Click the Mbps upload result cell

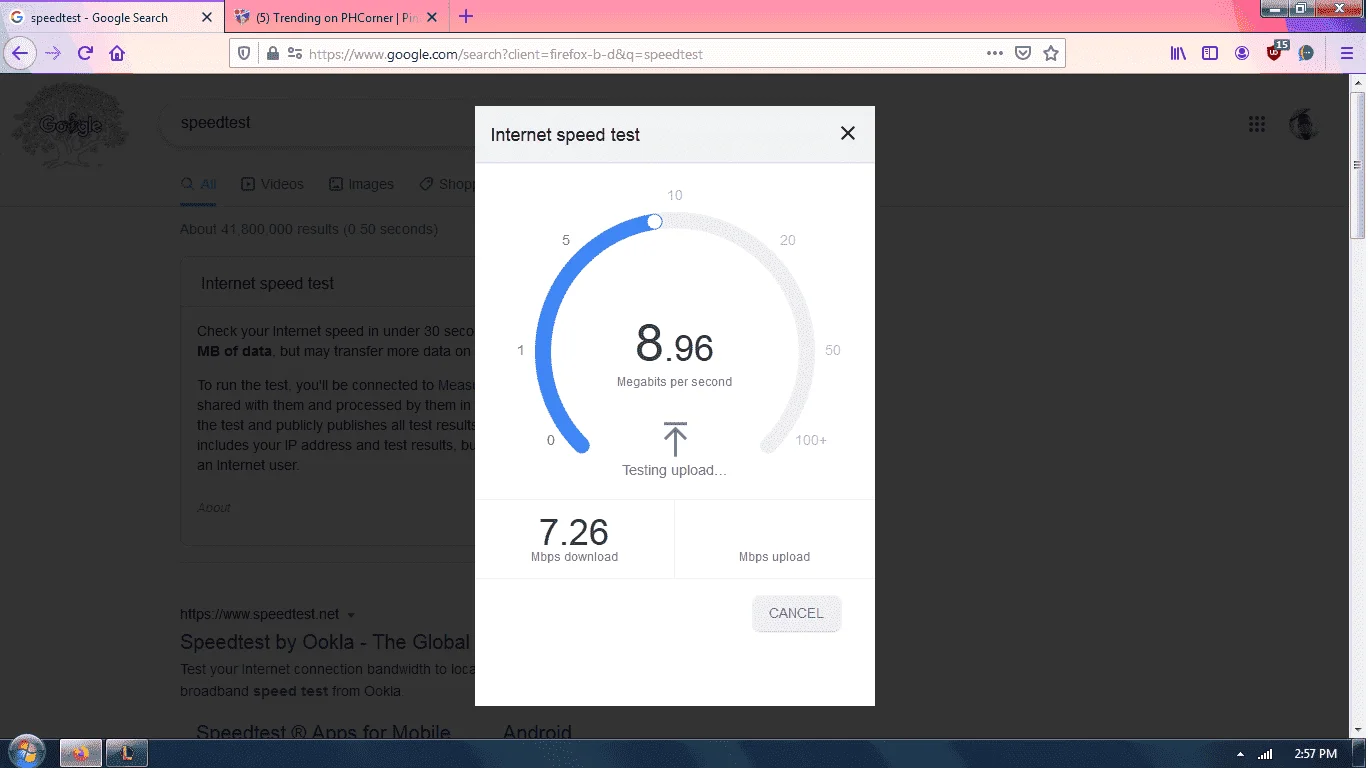click(774, 539)
